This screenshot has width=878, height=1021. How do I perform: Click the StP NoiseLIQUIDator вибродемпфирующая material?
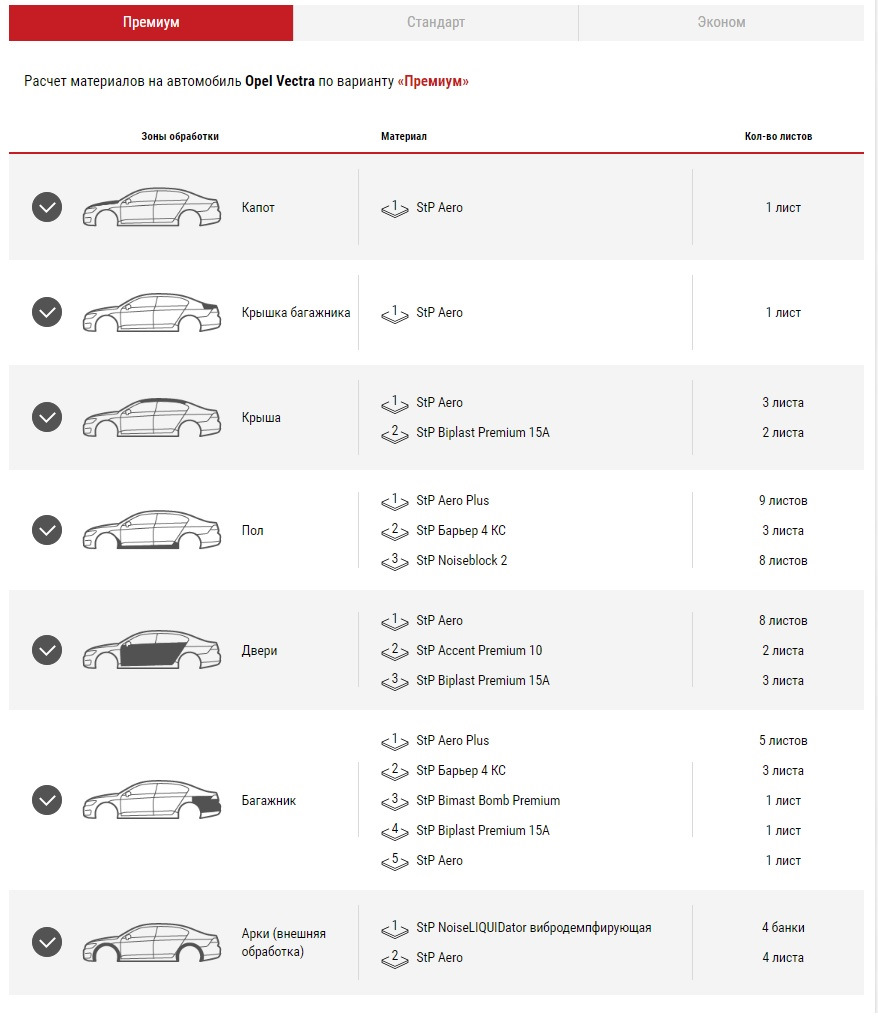pyautogui.click(x=533, y=927)
